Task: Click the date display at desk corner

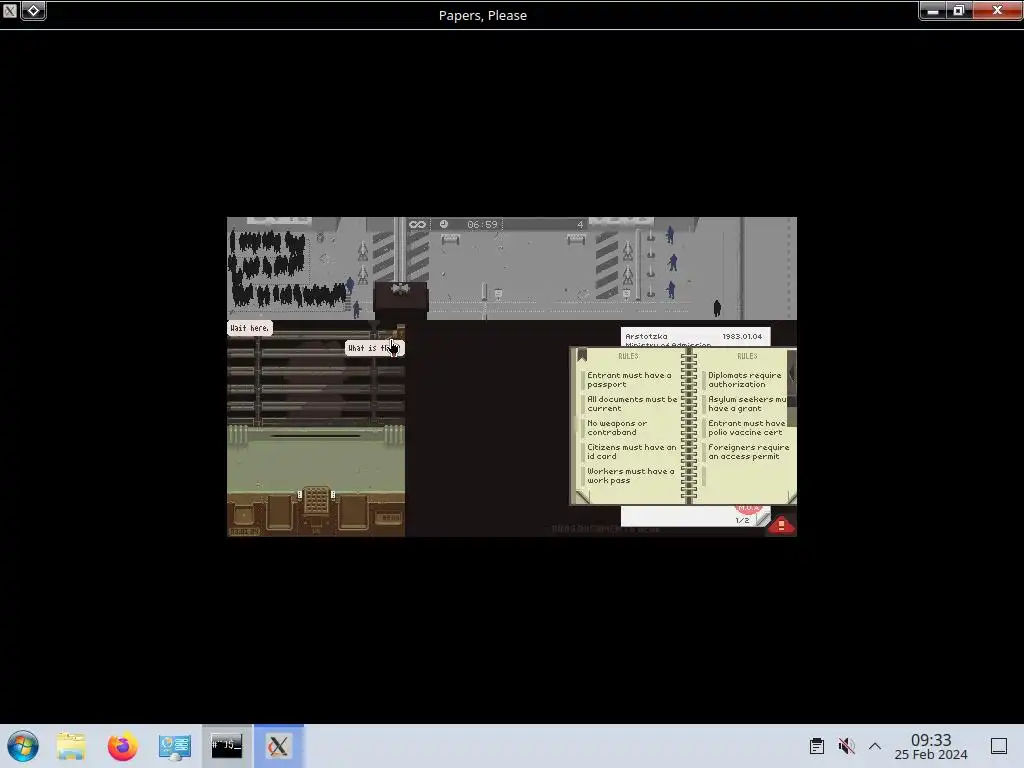Action: pyautogui.click(x=244, y=532)
